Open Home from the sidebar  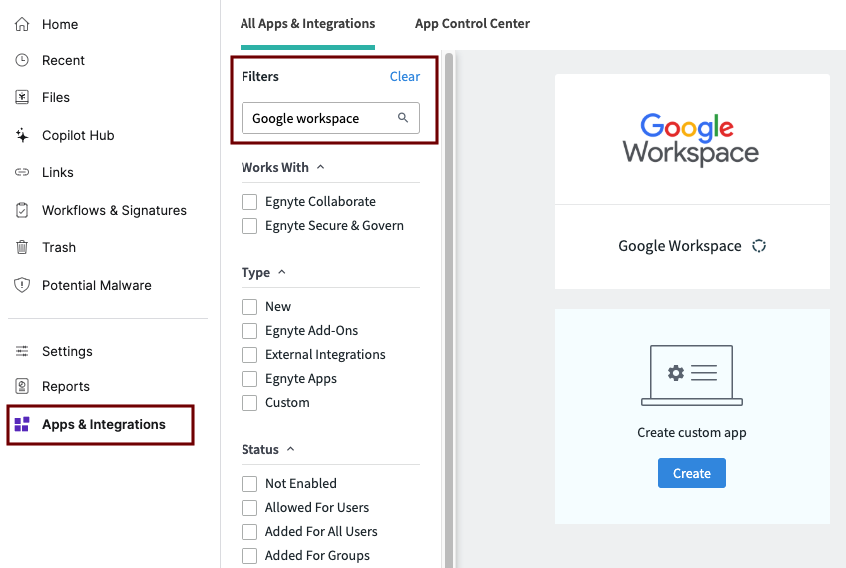point(60,24)
